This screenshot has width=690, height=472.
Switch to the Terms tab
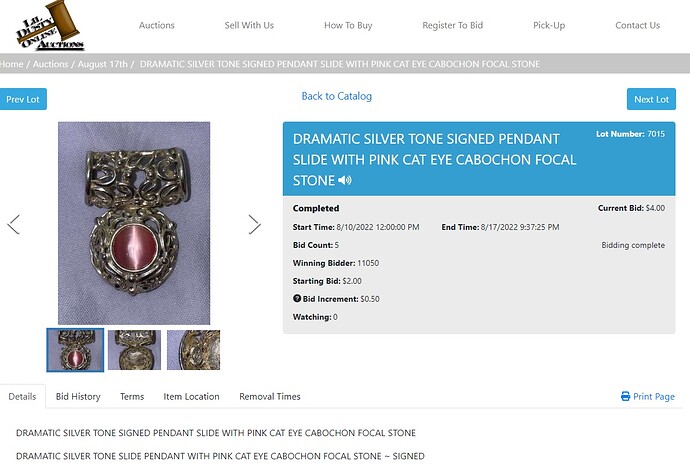[132, 396]
